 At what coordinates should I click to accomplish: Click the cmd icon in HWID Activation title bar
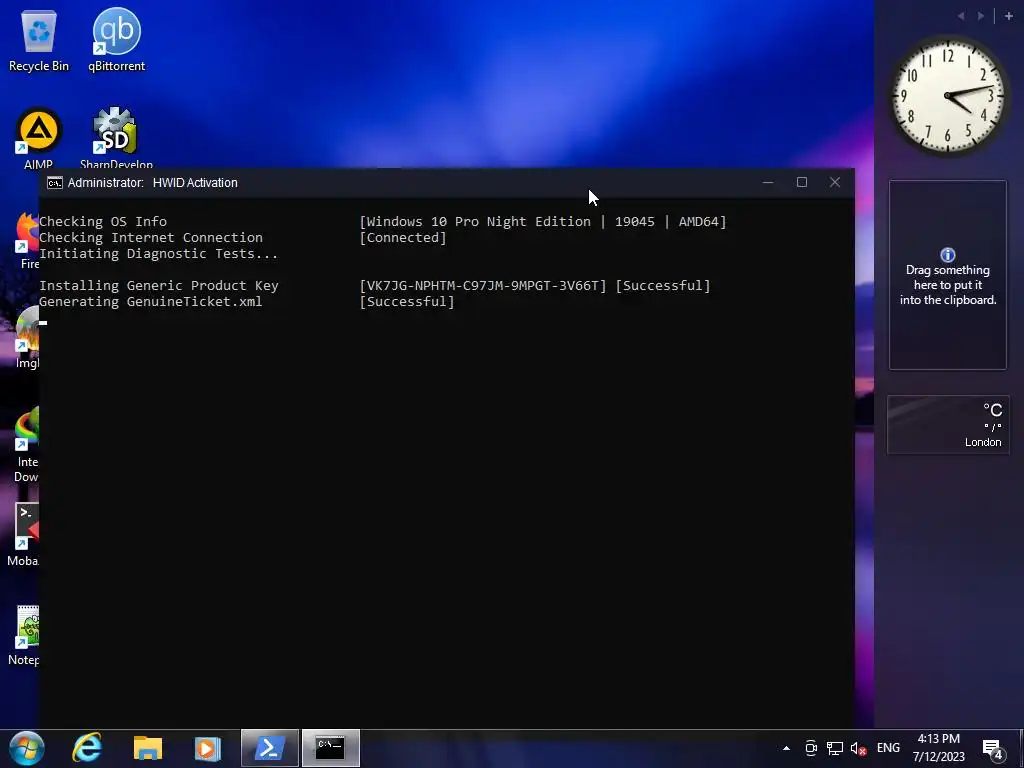pyautogui.click(x=55, y=183)
